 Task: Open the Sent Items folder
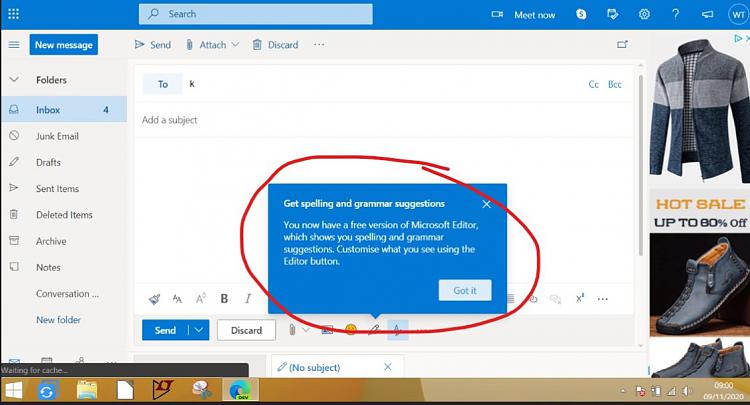(x=64, y=189)
